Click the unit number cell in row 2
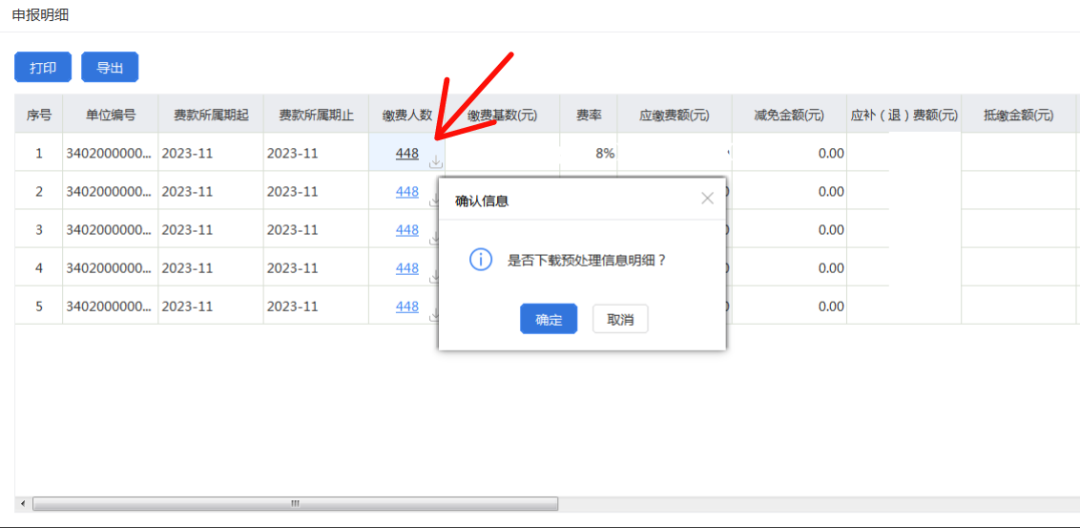Viewport: 1080px width, 528px height. click(x=110, y=191)
